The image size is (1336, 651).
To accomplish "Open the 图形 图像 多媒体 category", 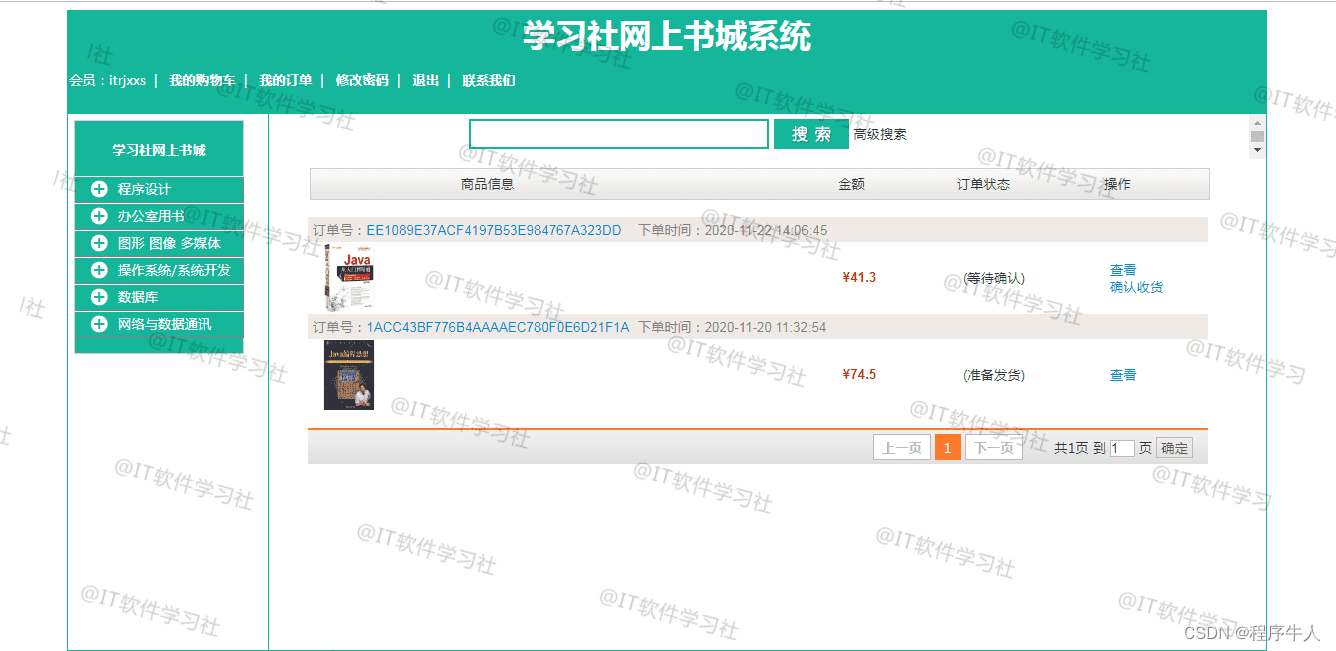I will (x=169, y=243).
